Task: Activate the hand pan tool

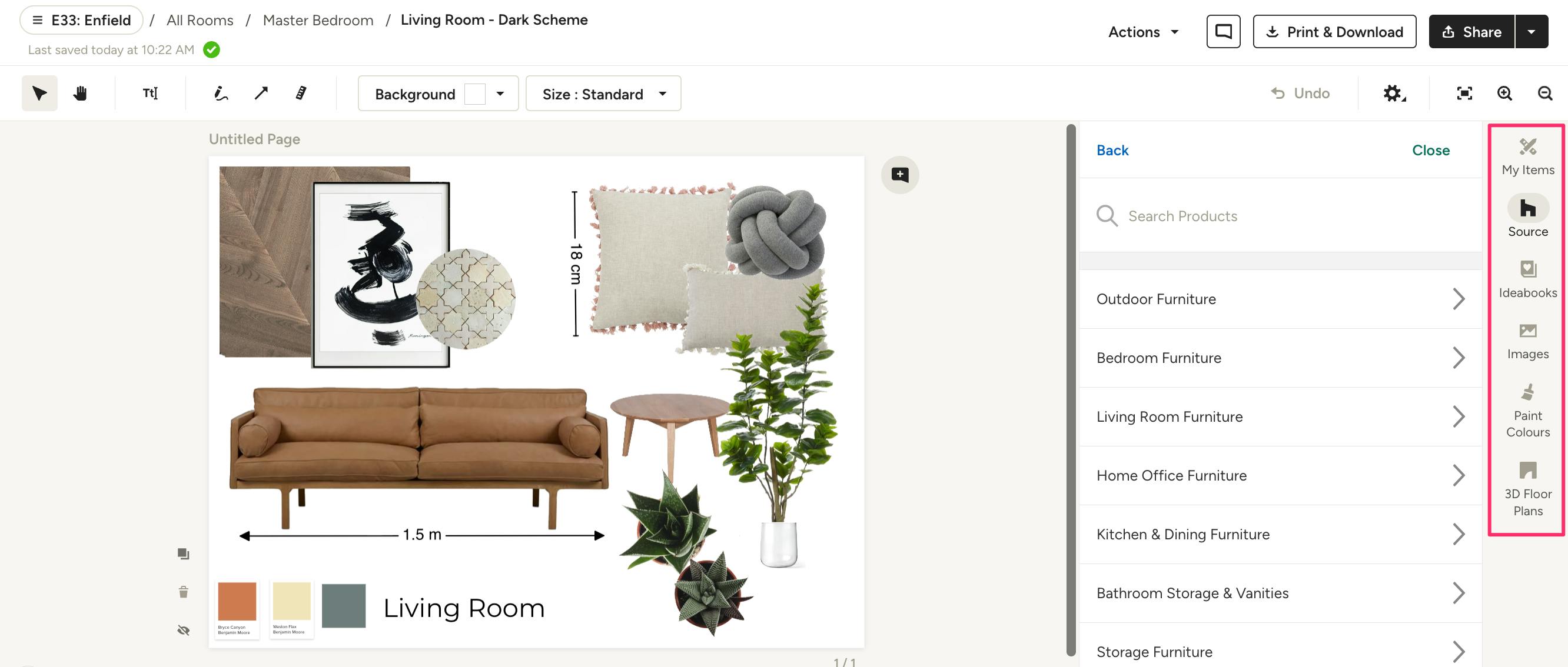Action: [81, 93]
